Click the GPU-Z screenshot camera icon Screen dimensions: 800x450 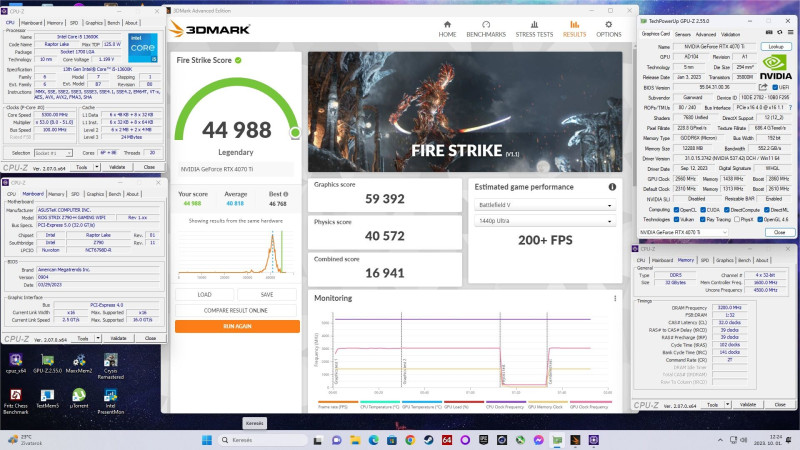coord(769,33)
